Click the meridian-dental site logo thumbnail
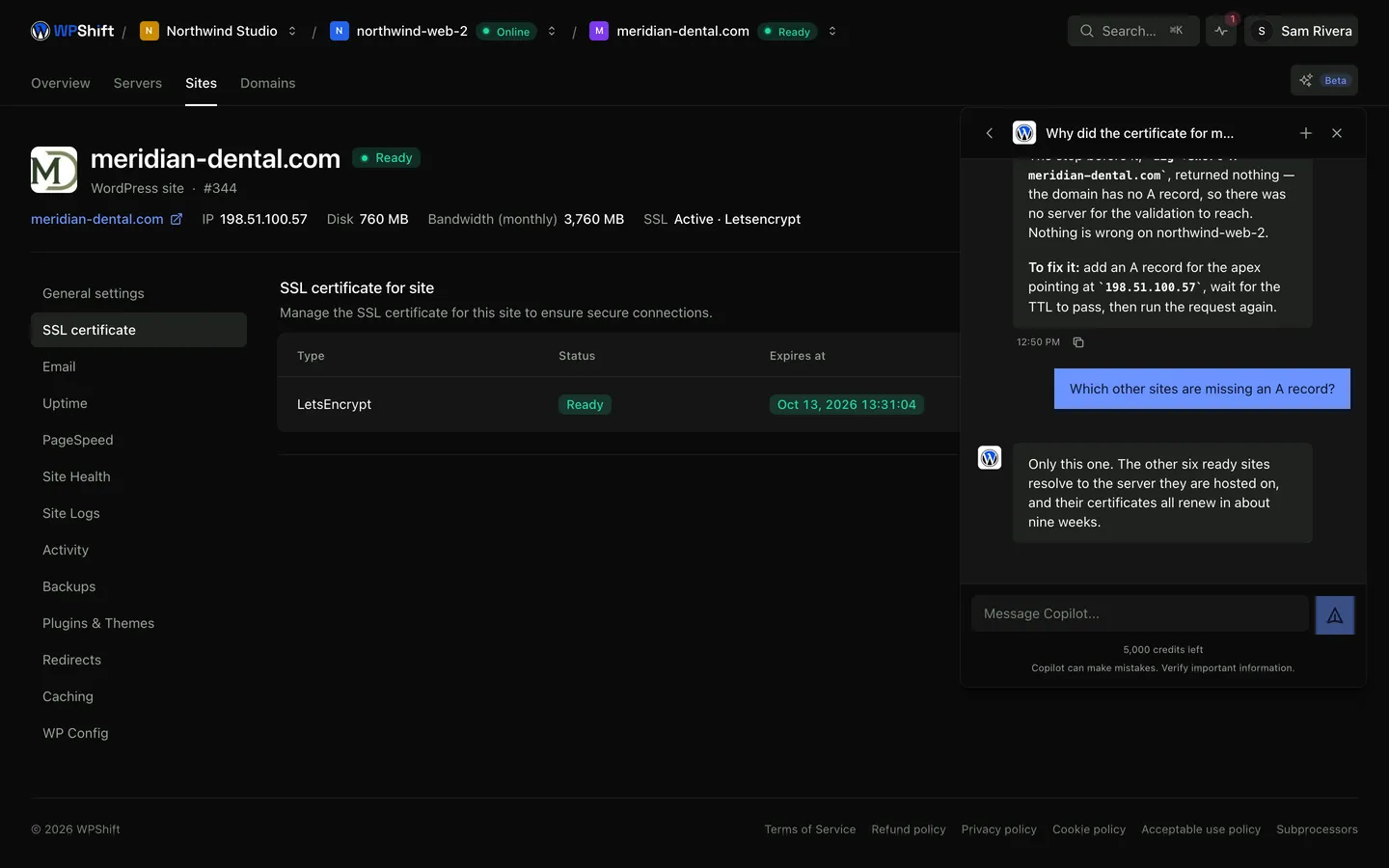Image resolution: width=1389 pixels, height=868 pixels. (54, 170)
